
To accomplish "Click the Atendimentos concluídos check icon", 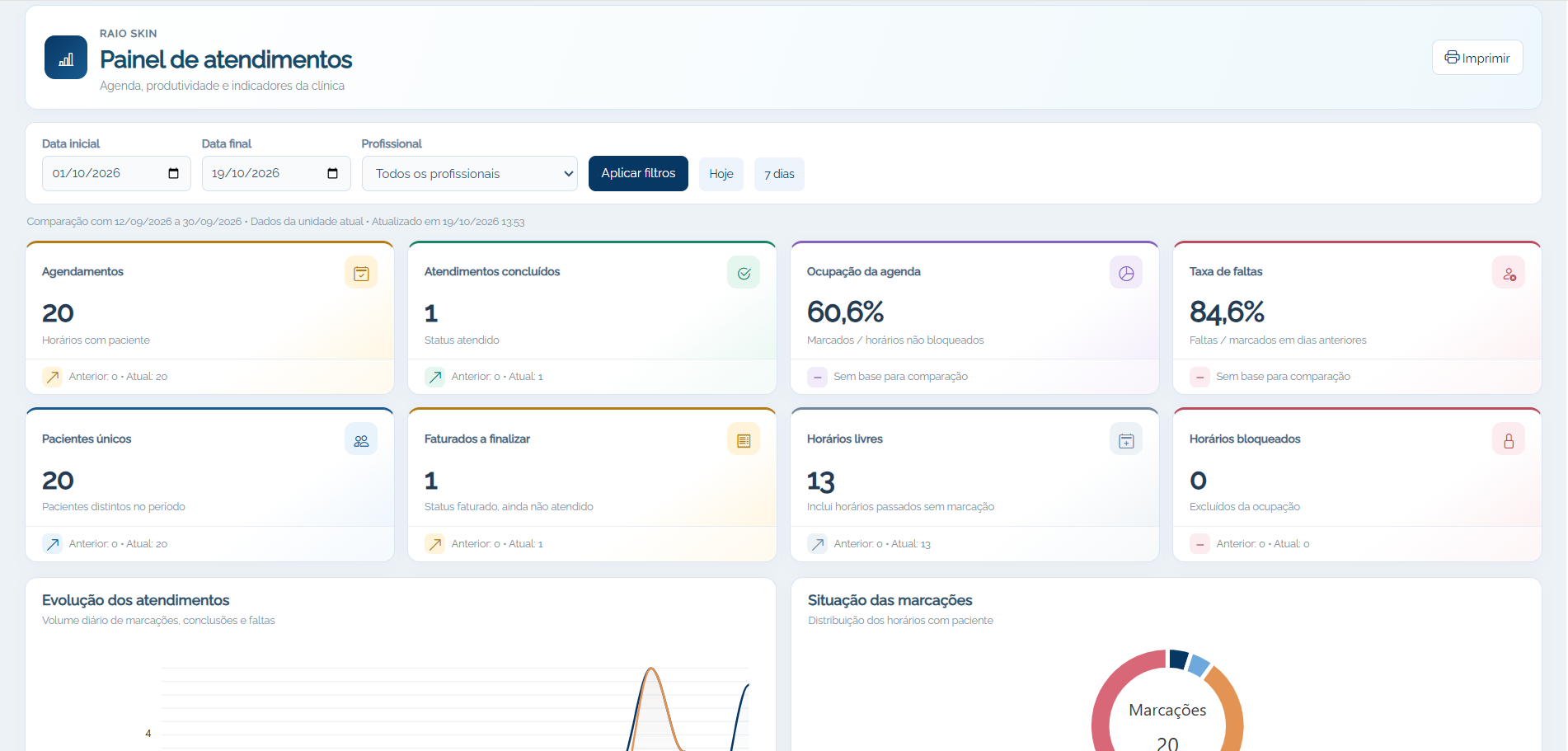I will [x=744, y=273].
